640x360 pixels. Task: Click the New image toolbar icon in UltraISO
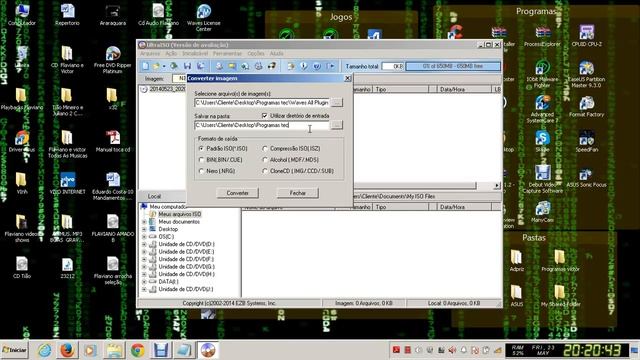tap(145, 66)
